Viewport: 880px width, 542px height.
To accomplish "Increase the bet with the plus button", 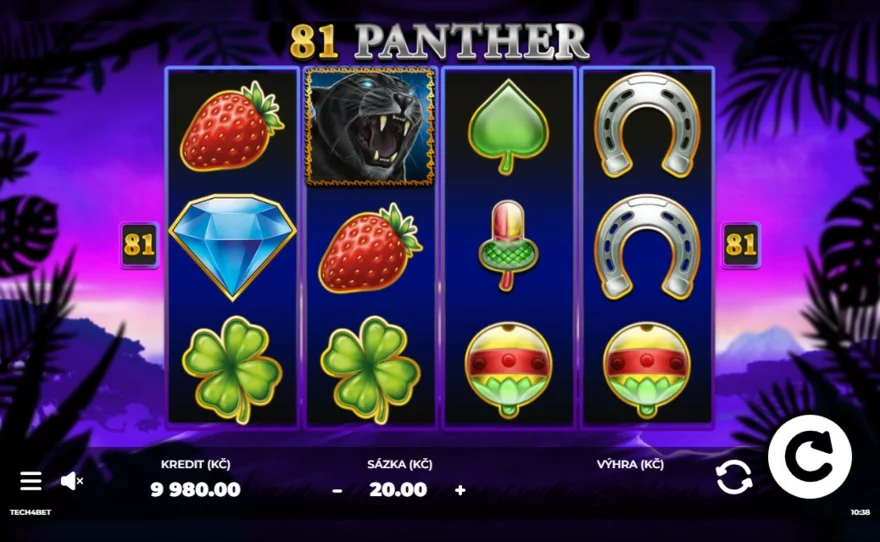I will (460, 490).
